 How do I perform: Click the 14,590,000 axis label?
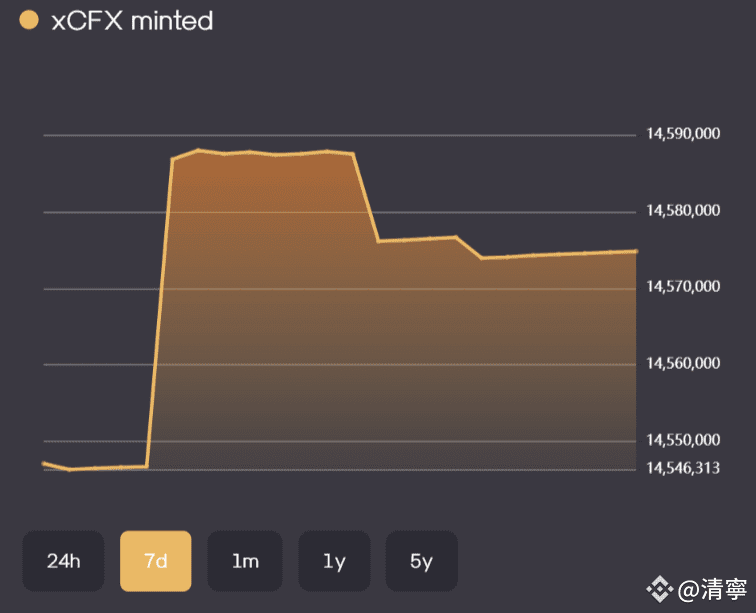click(683, 134)
